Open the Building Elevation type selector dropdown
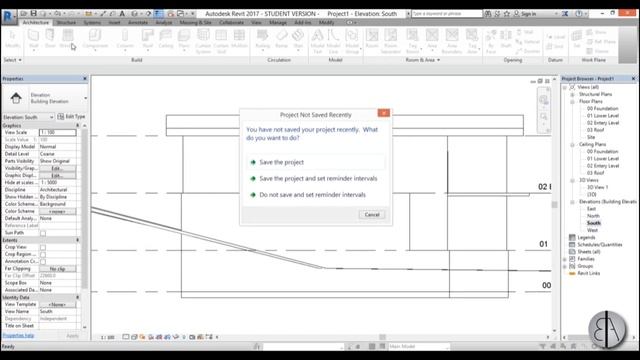The image size is (640, 360). coord(85,98)
